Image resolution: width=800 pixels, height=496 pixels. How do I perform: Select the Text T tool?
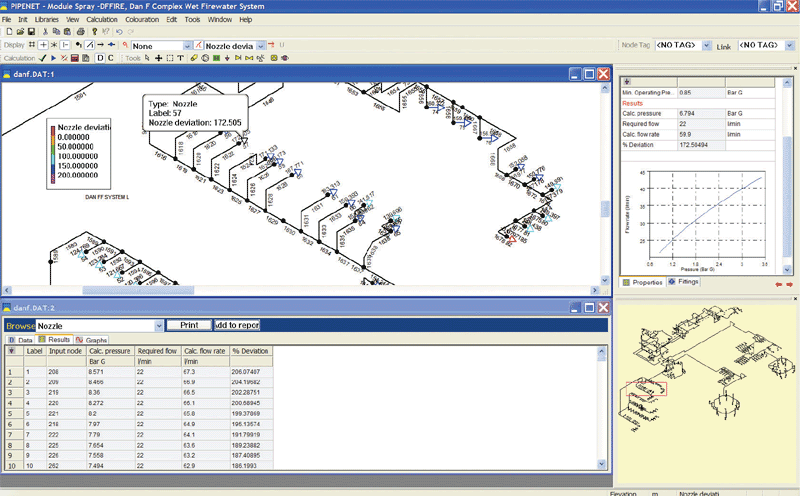tap(181, 58)
